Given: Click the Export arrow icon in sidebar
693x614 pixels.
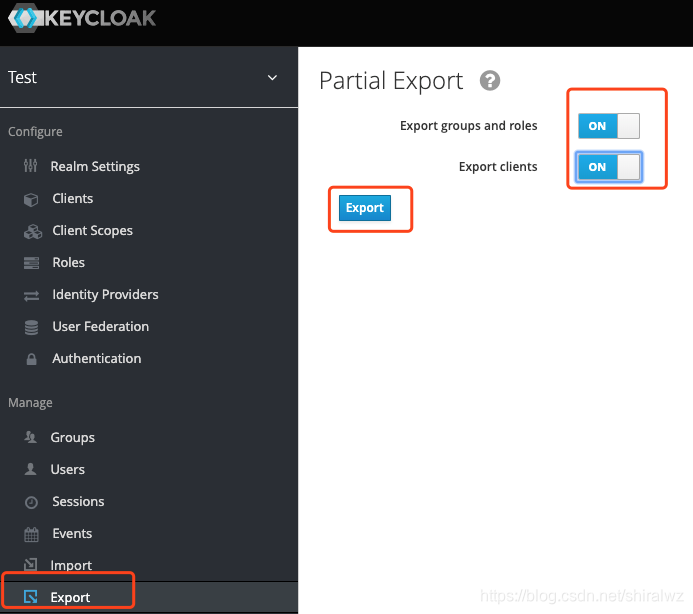Looking at the screenshot, I should pos(30,597).
